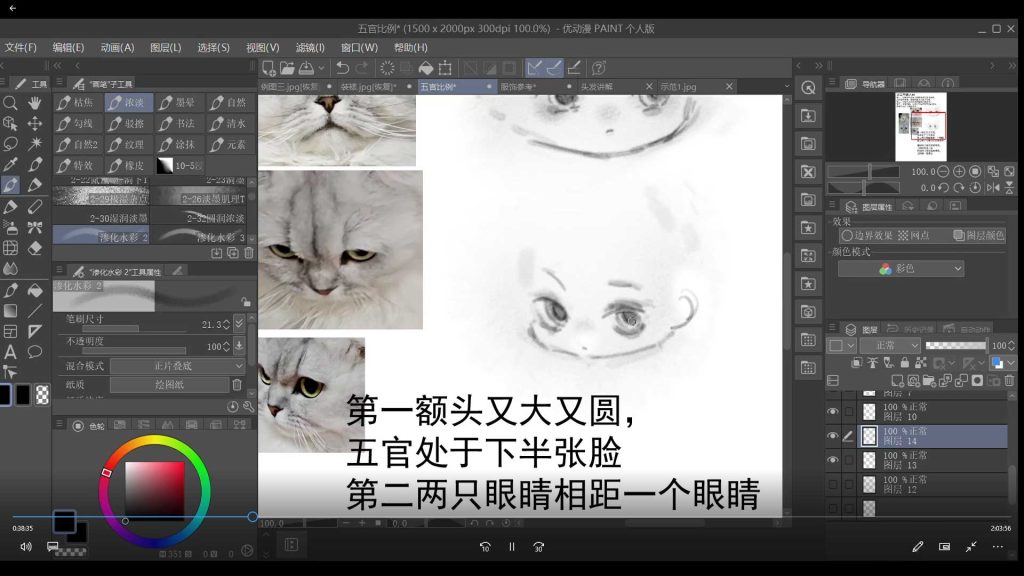Screen dimensions: 1024x576
Task: Switch to the 头发讲解 canvas tab
Action: (615, 86)
